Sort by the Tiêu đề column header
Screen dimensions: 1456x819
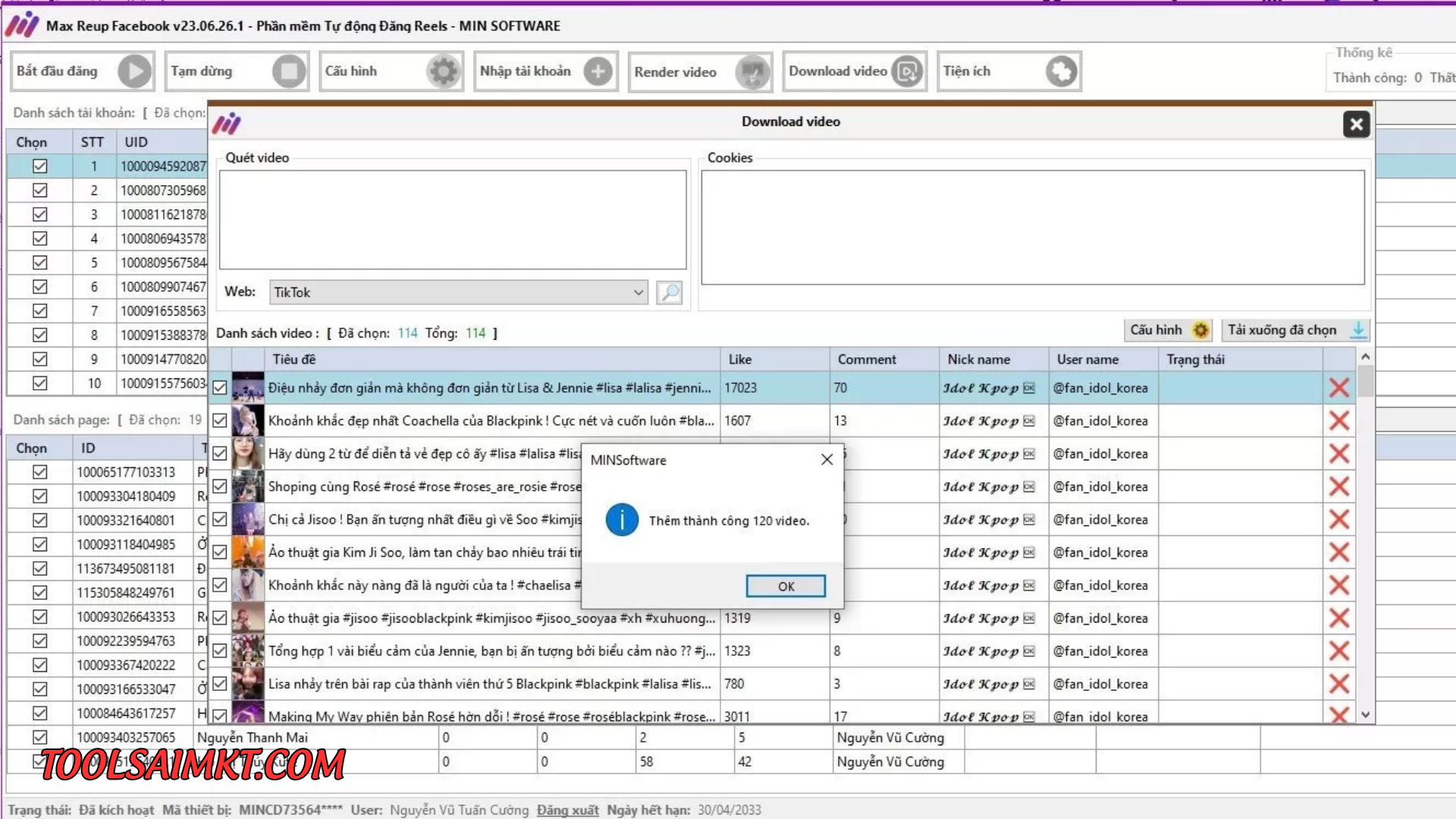[493, 359]
